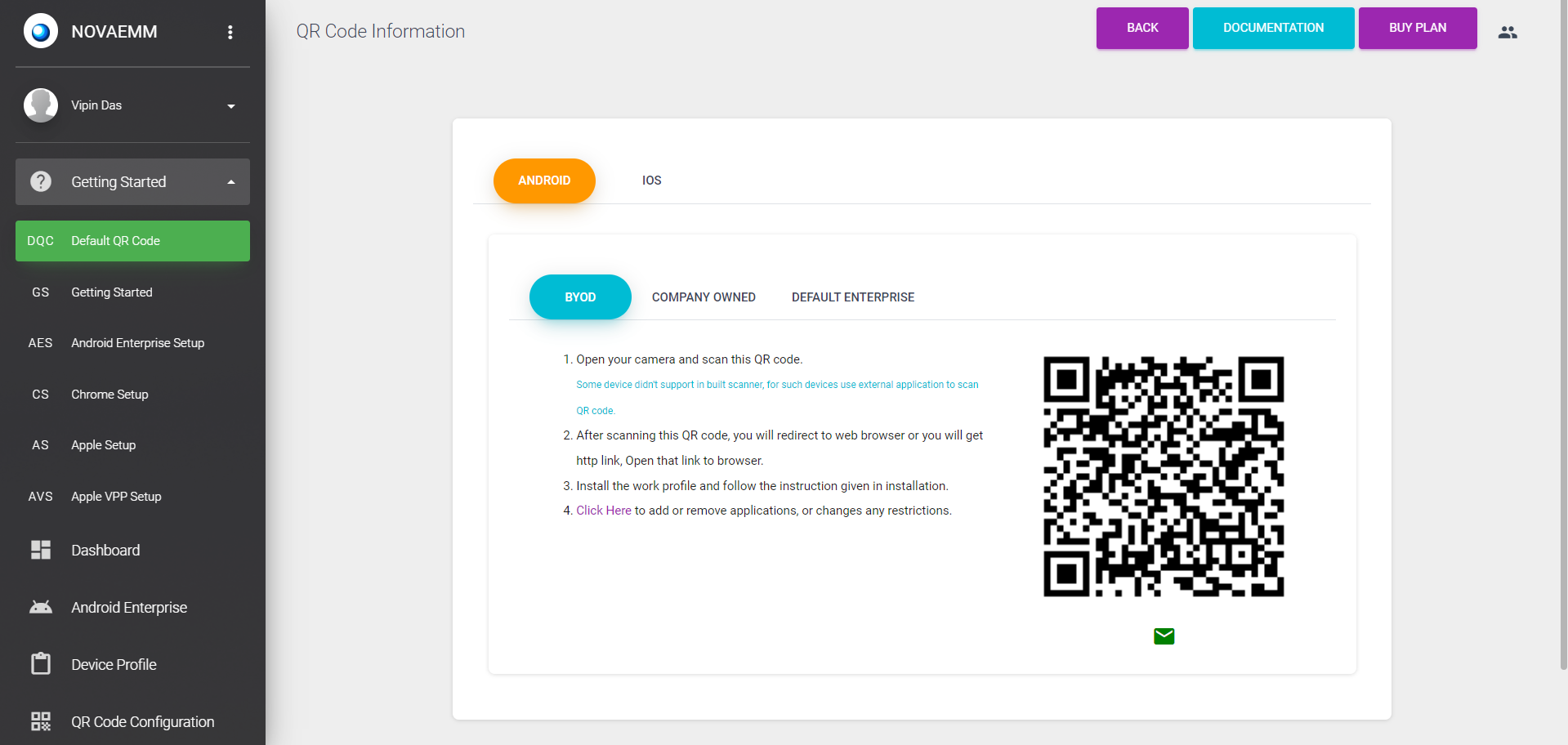Open QR Code Configuration sidebar label
The width and height of the screenshot is (1568, 745).
pos(143,722)
